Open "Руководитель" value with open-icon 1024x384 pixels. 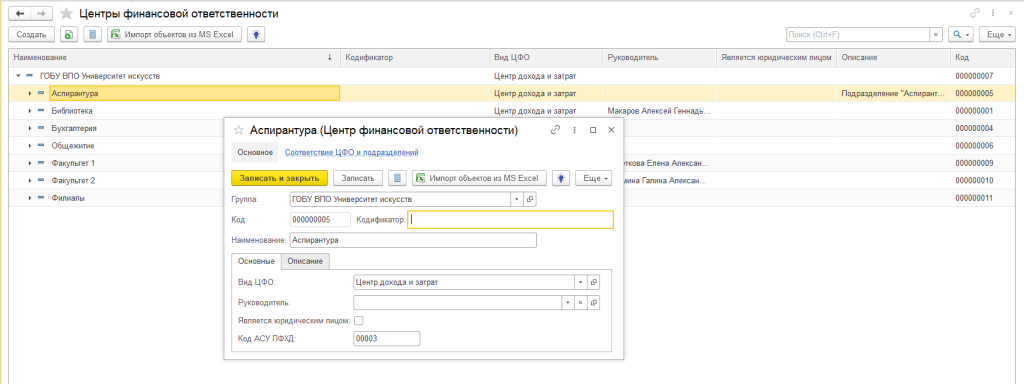point(594,303)
